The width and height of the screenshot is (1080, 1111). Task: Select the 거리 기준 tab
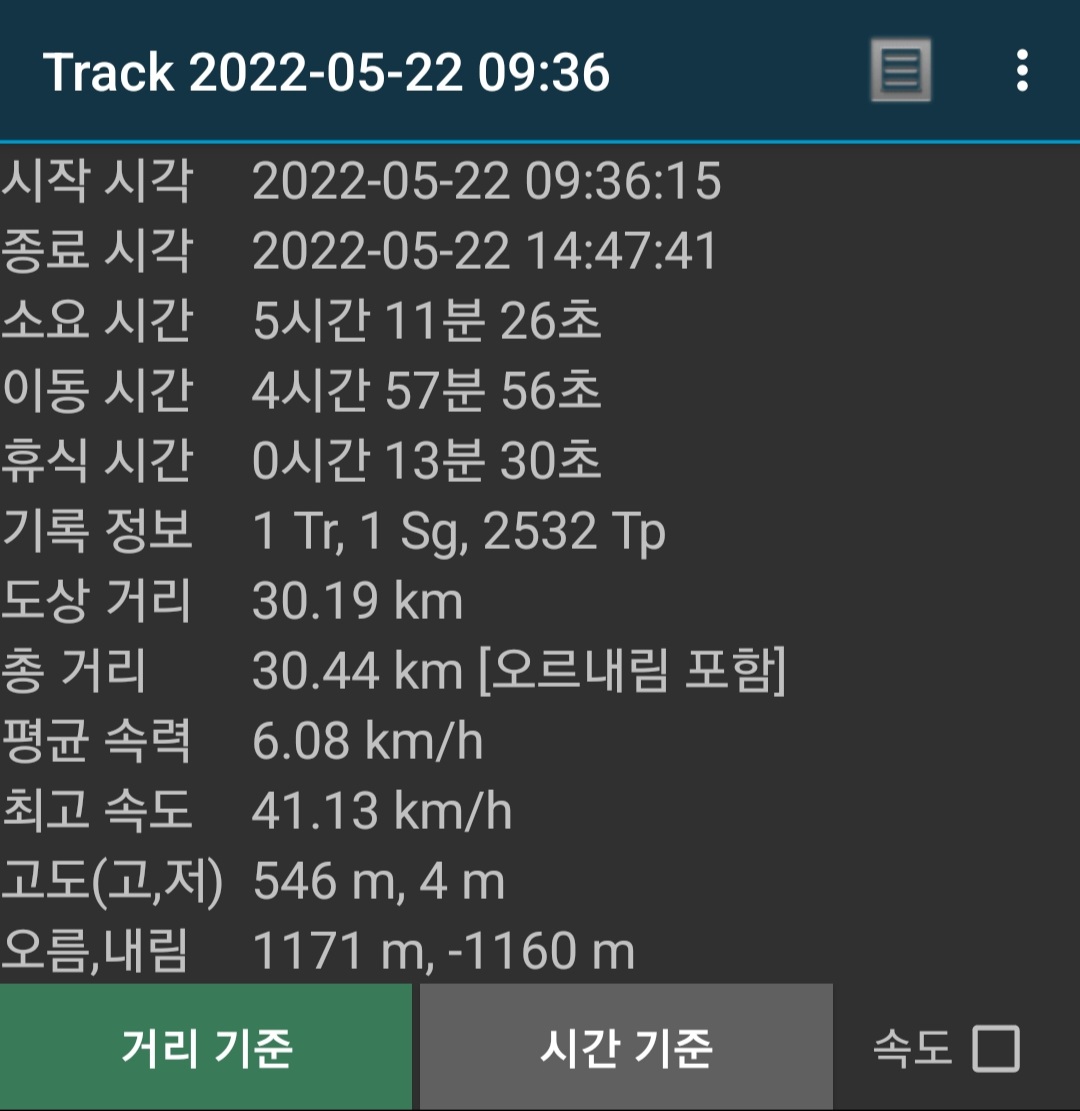click(x=206, y=1047)
